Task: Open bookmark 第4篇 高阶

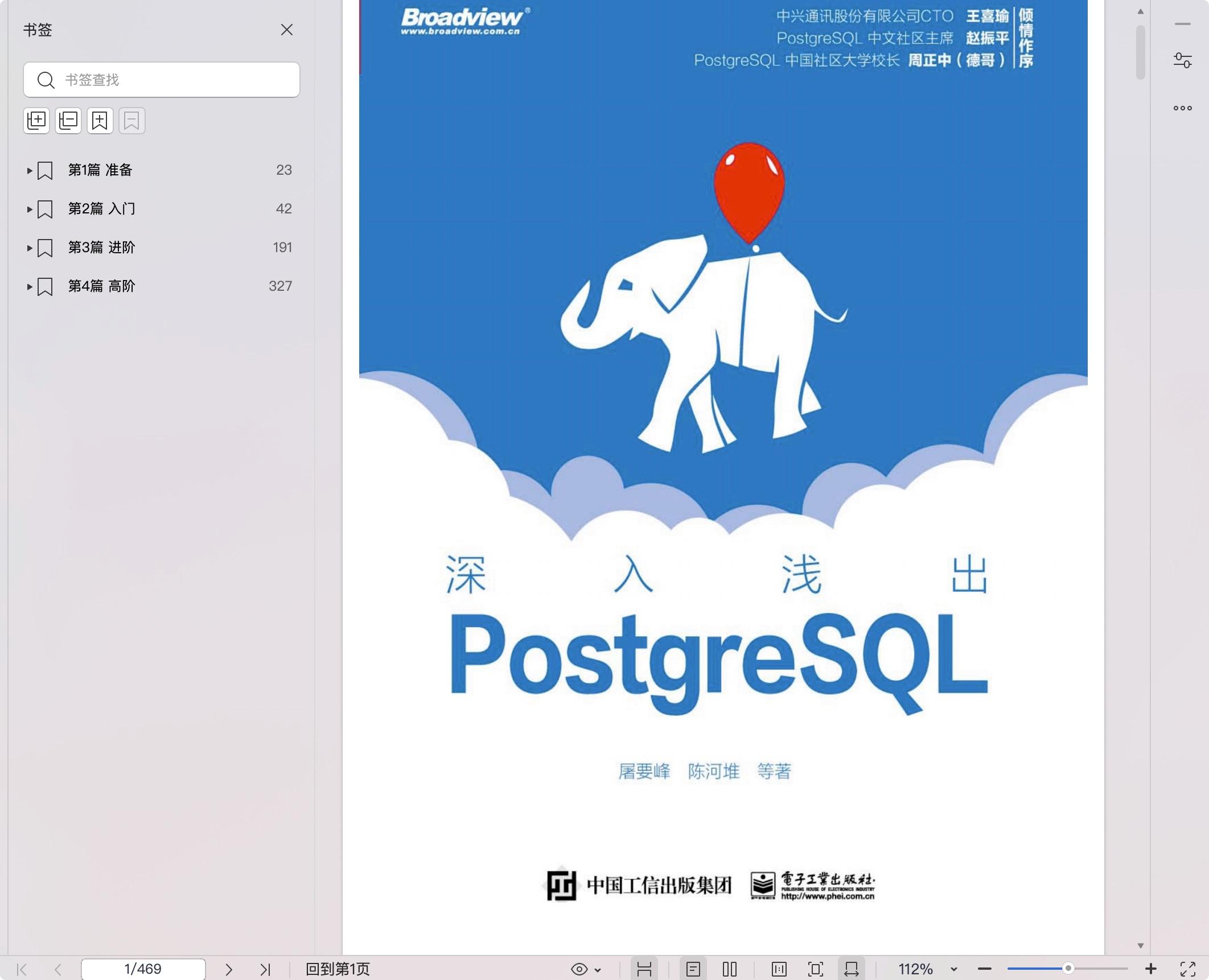Action: click(x=102, y=286)
